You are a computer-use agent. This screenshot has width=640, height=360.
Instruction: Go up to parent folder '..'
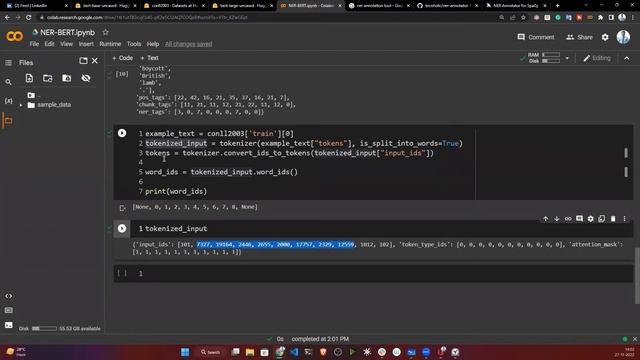click(33, 95)
